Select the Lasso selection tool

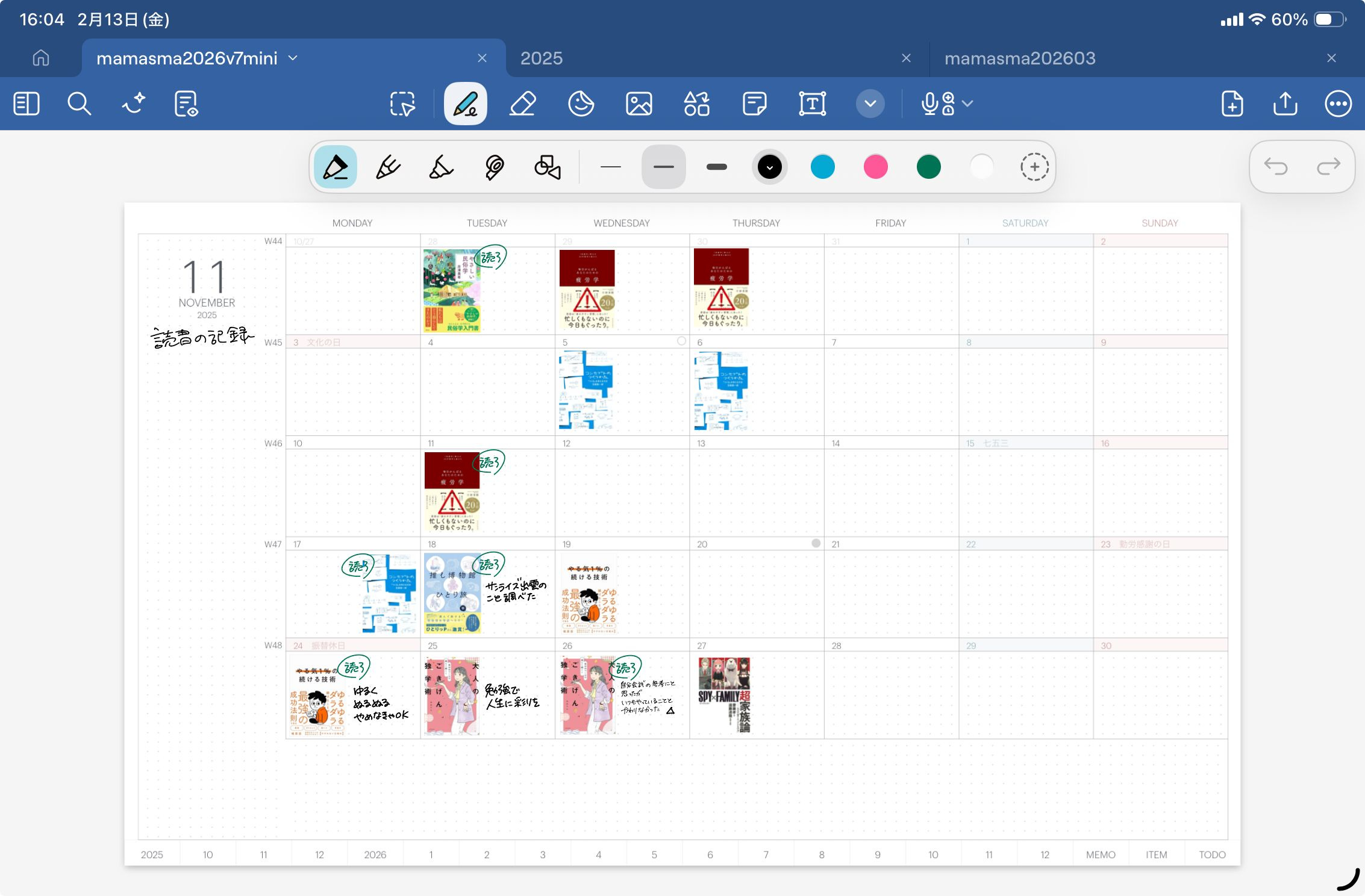[402, 104]
